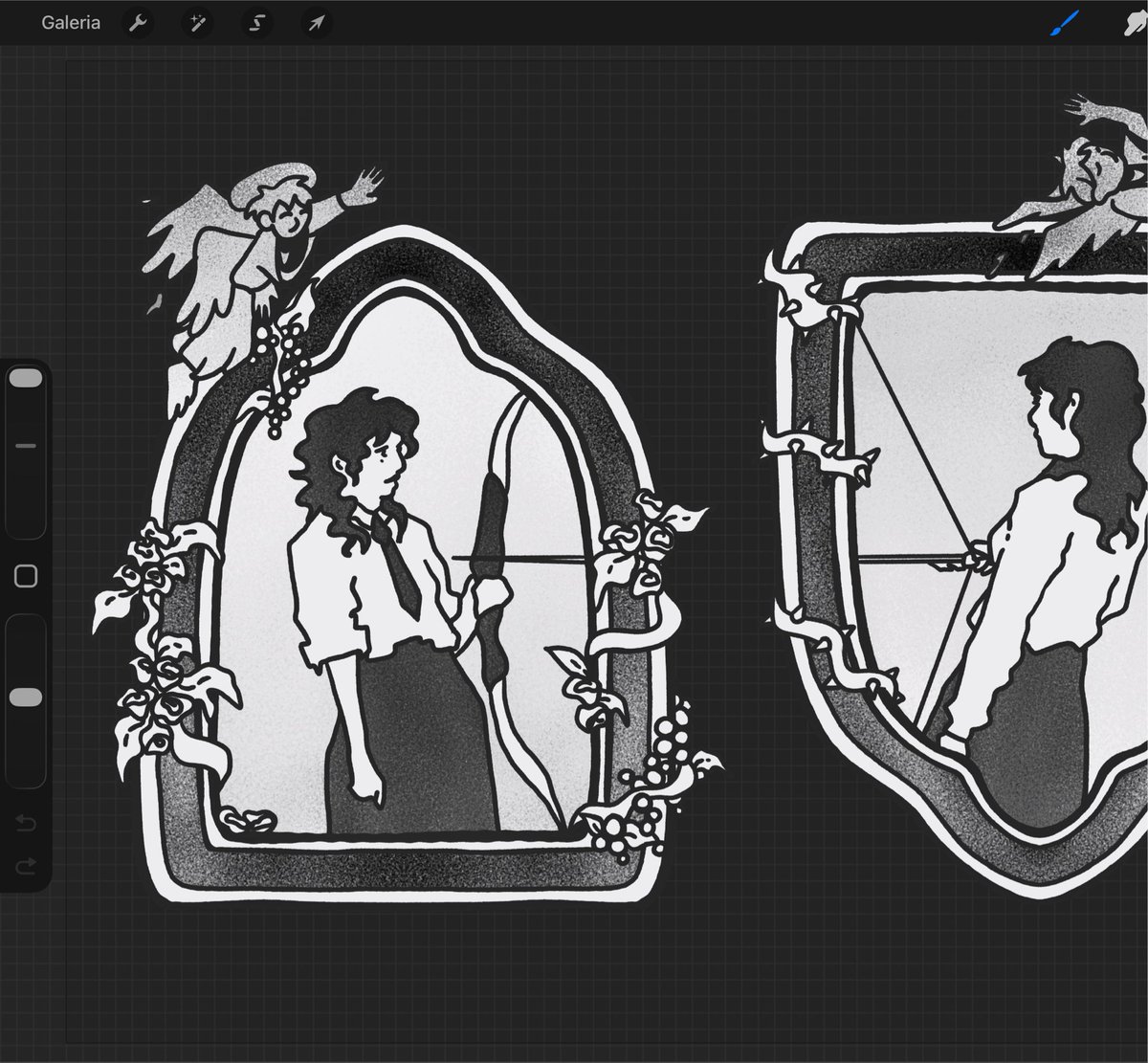Click the brush opacity slider handle
The width and height of the screenshot is (1148, 1063).
point(26,698)
